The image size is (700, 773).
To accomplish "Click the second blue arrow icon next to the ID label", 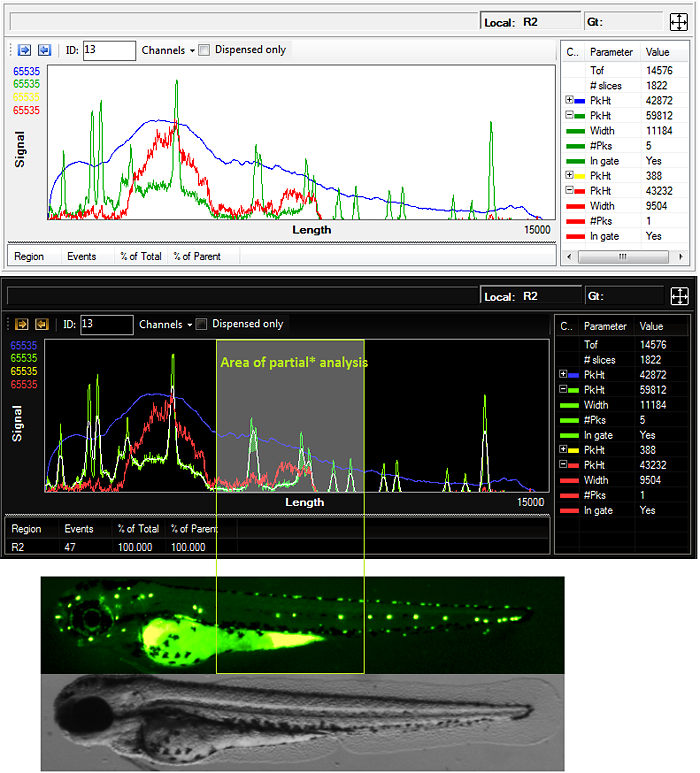I will 44,50.
